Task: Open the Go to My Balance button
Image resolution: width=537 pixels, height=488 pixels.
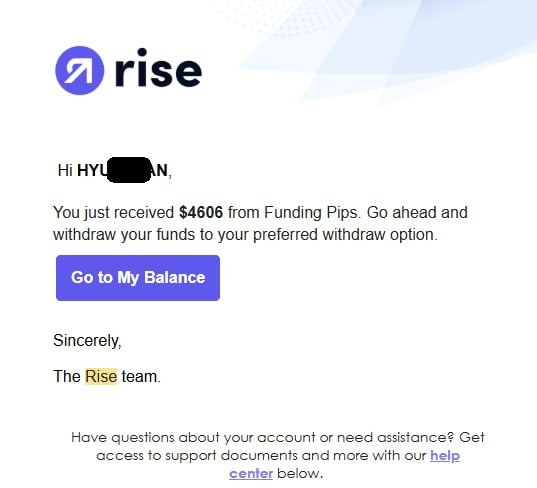Action: click(x=138, y=278)
